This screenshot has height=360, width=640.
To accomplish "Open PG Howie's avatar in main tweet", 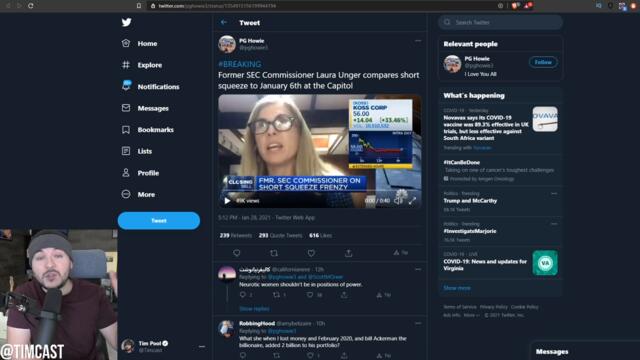I will coord(227,44).
